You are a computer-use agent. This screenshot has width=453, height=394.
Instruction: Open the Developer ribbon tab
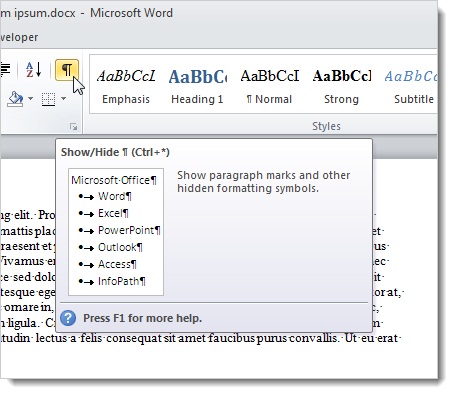click(19, 37)
